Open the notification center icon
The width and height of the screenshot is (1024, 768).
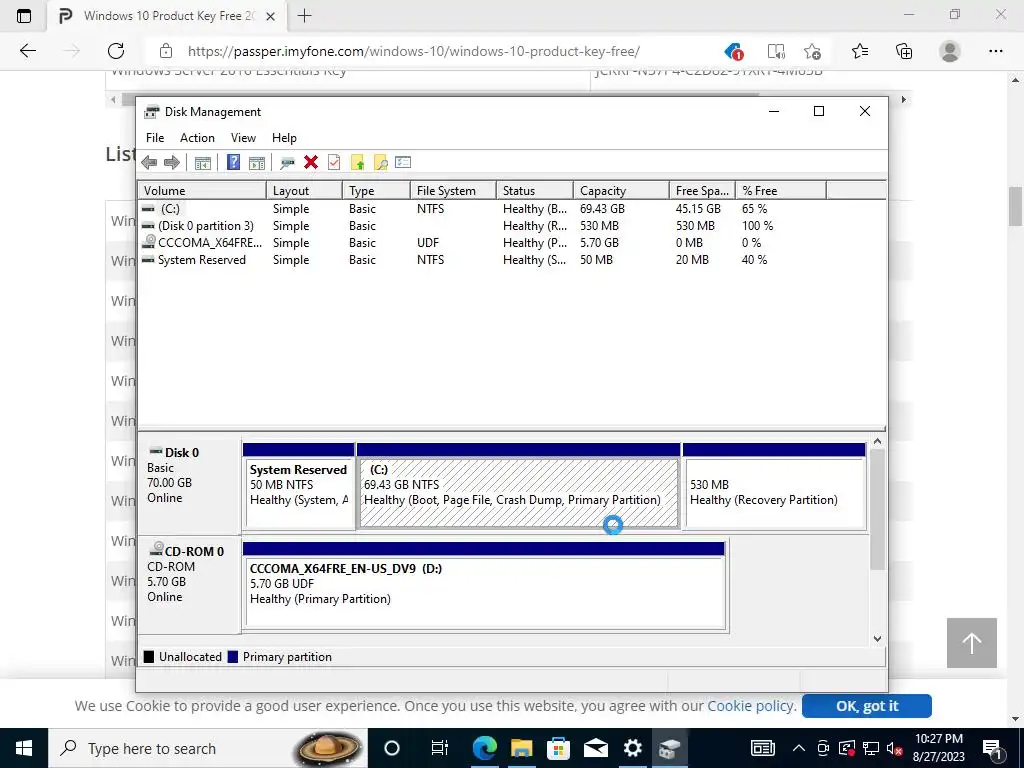(x=992, y=749)
